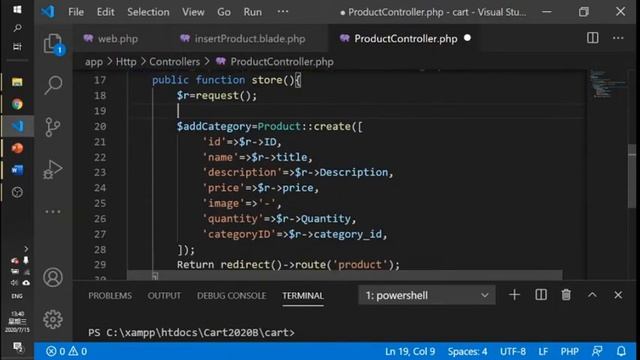Viewport: 640px width, 360px height.
Task: Show errors and warnings count
Action: [66, 351]
